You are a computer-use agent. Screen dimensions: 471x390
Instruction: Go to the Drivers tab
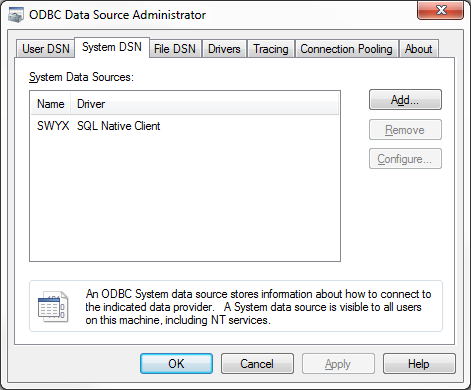224,49
